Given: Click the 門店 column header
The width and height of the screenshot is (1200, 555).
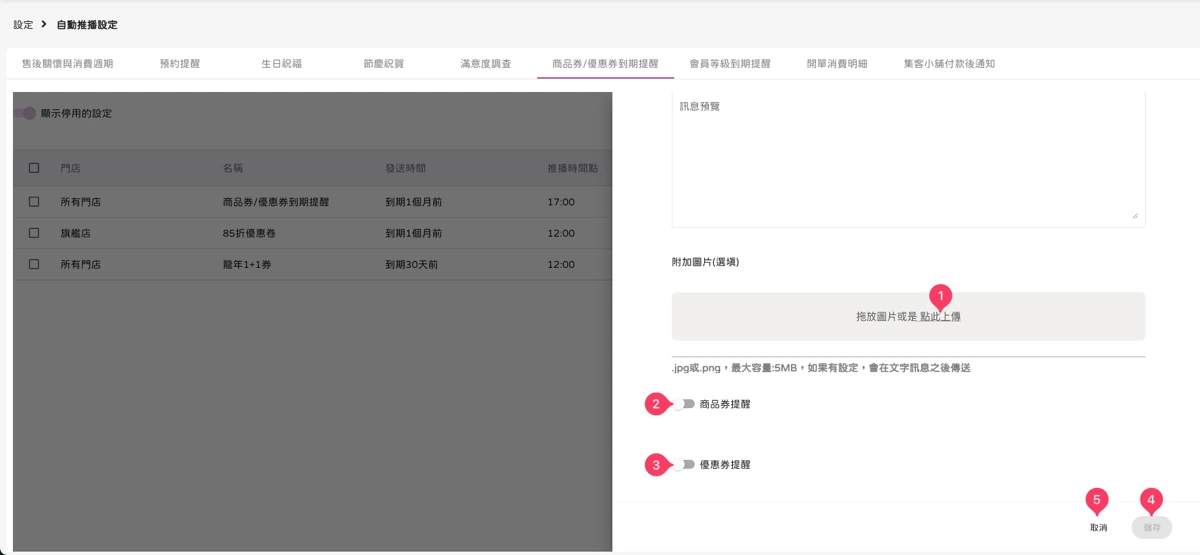Looking at the screenshot, I should [x=71, y=168].
